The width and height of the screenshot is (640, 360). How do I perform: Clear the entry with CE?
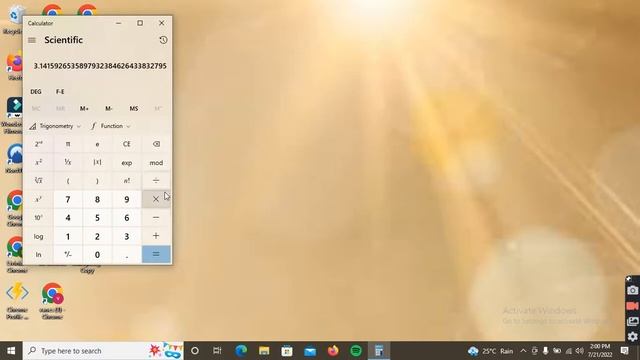127,144
